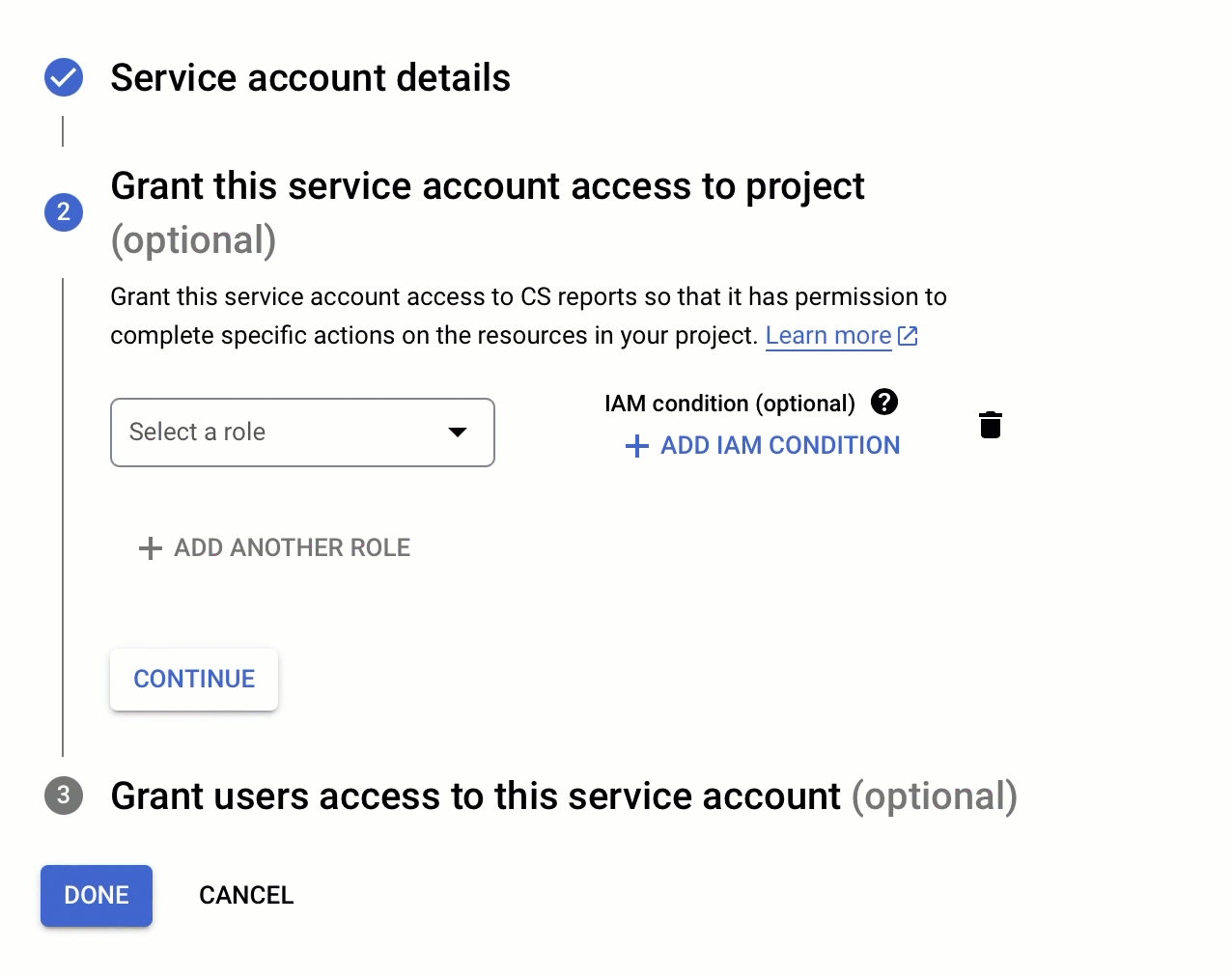Click the step 1 completed checkmark icon

[x=63, y=77]
